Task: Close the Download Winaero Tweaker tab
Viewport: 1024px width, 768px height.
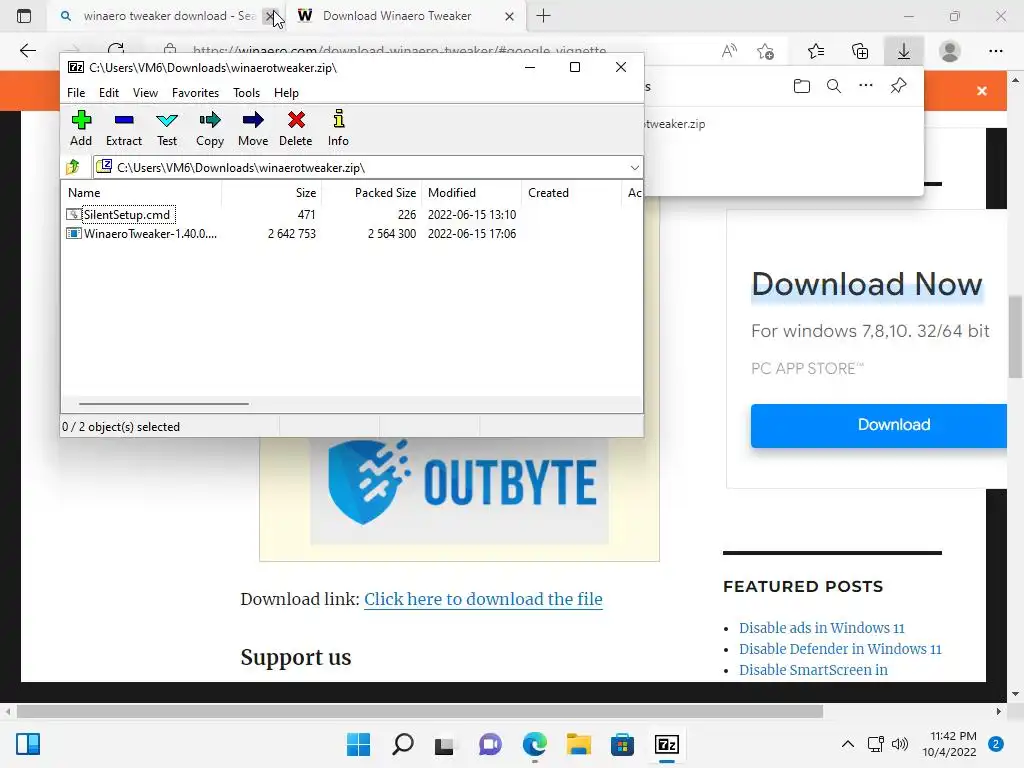Action: pos(509,16)
